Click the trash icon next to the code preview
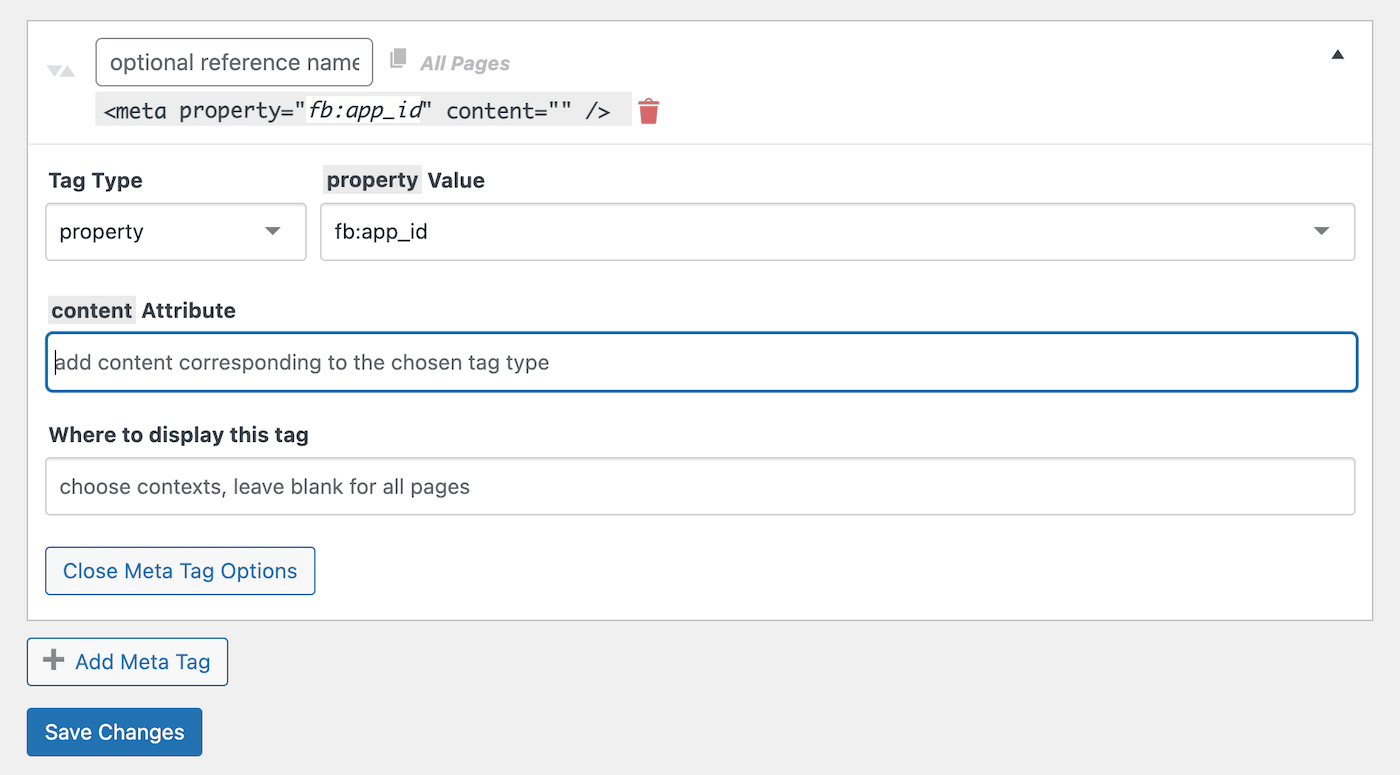The width and height of the screenshot is (1400, 775). (x=648, y=110)
